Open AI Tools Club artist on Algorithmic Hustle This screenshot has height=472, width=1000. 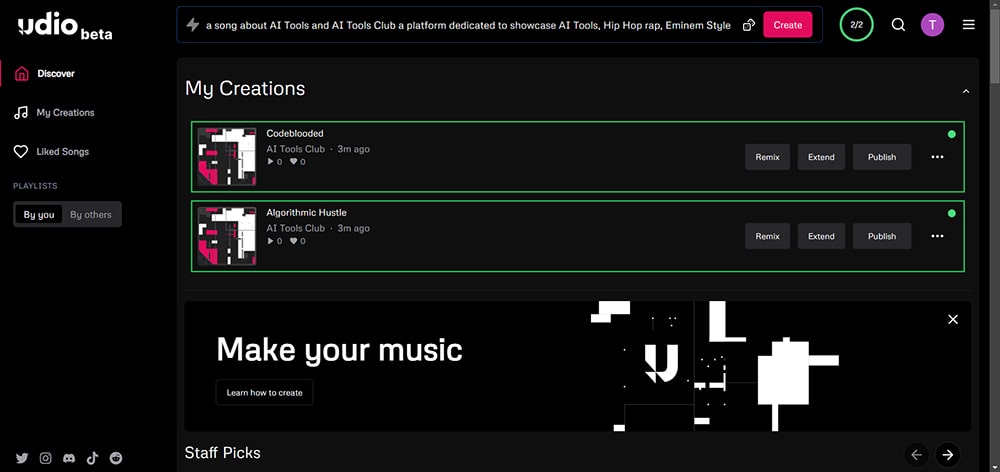[295, 228]
